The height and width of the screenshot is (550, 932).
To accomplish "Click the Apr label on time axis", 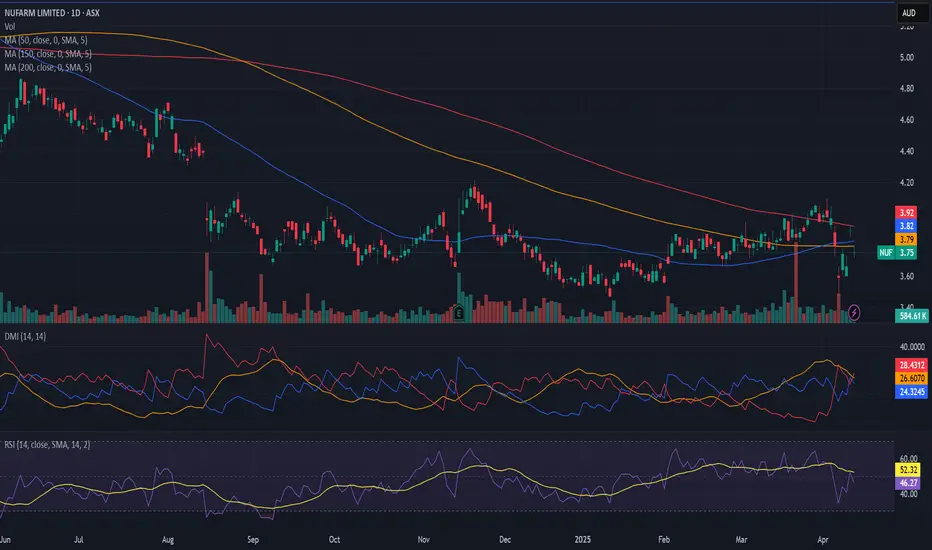I will [823, 540].
